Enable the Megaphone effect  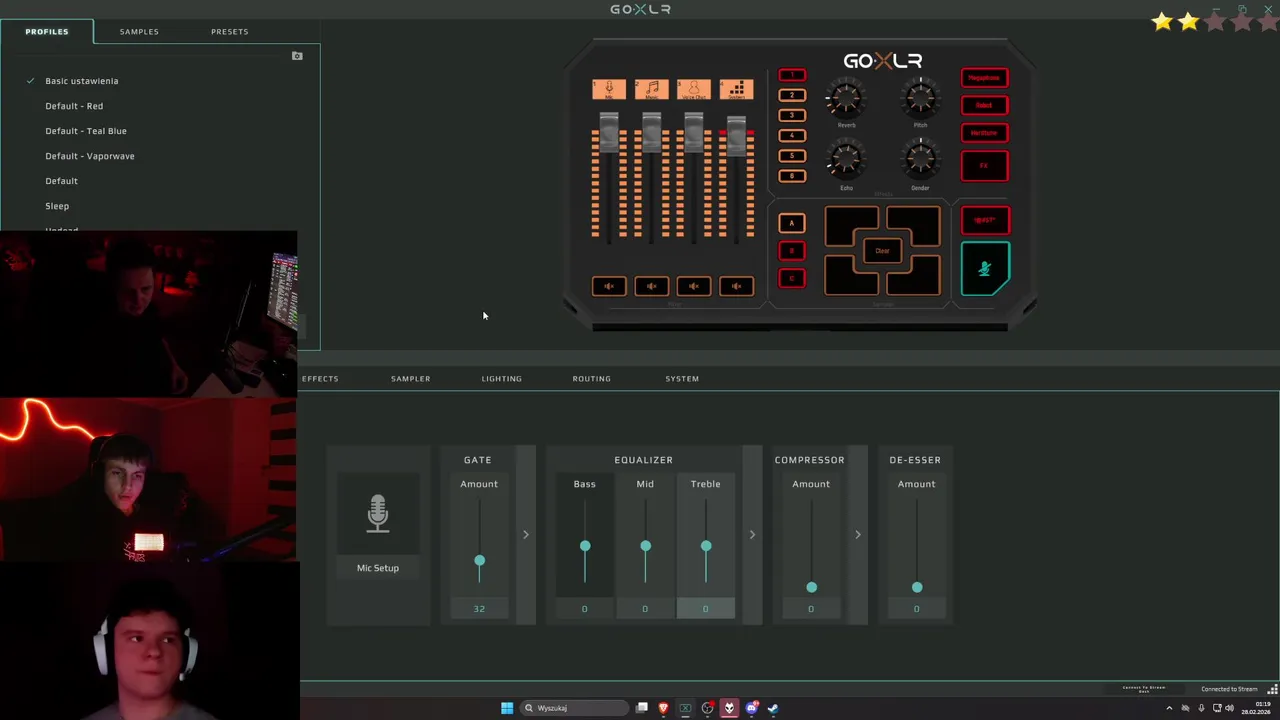[985, 78]
